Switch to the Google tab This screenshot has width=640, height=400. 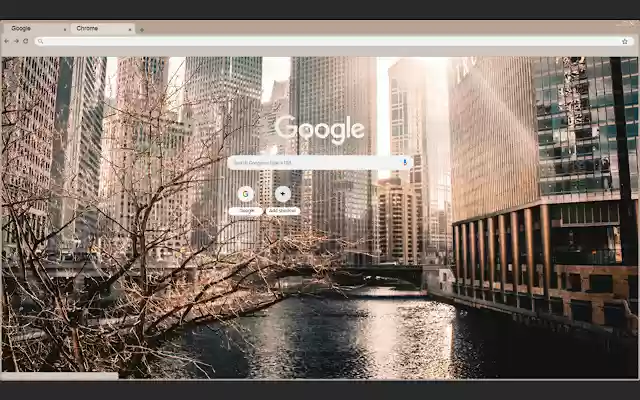tap(36, 29)
